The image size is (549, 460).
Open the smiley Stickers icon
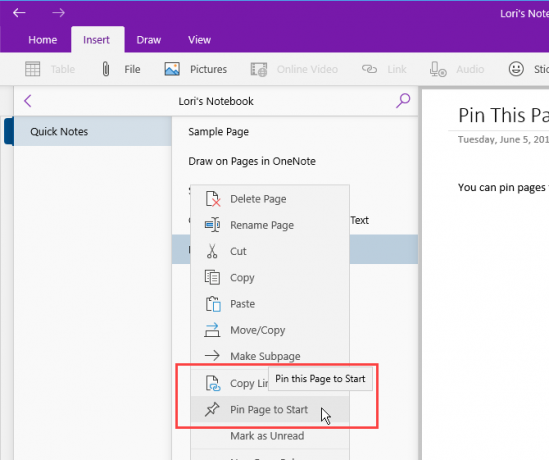tap(516, 69)
